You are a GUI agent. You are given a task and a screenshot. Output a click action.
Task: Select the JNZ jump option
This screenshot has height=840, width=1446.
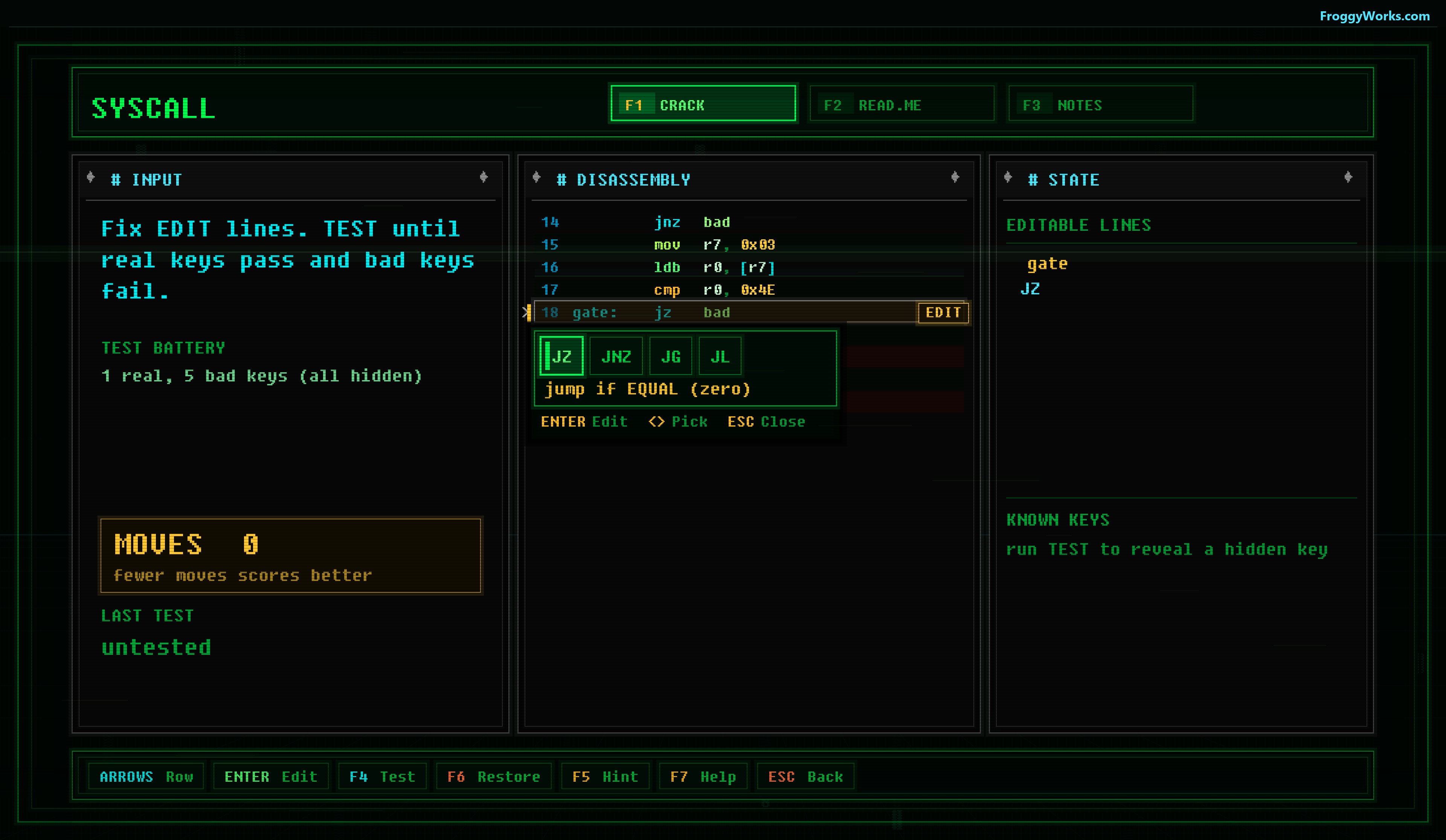tap(616, 356)
